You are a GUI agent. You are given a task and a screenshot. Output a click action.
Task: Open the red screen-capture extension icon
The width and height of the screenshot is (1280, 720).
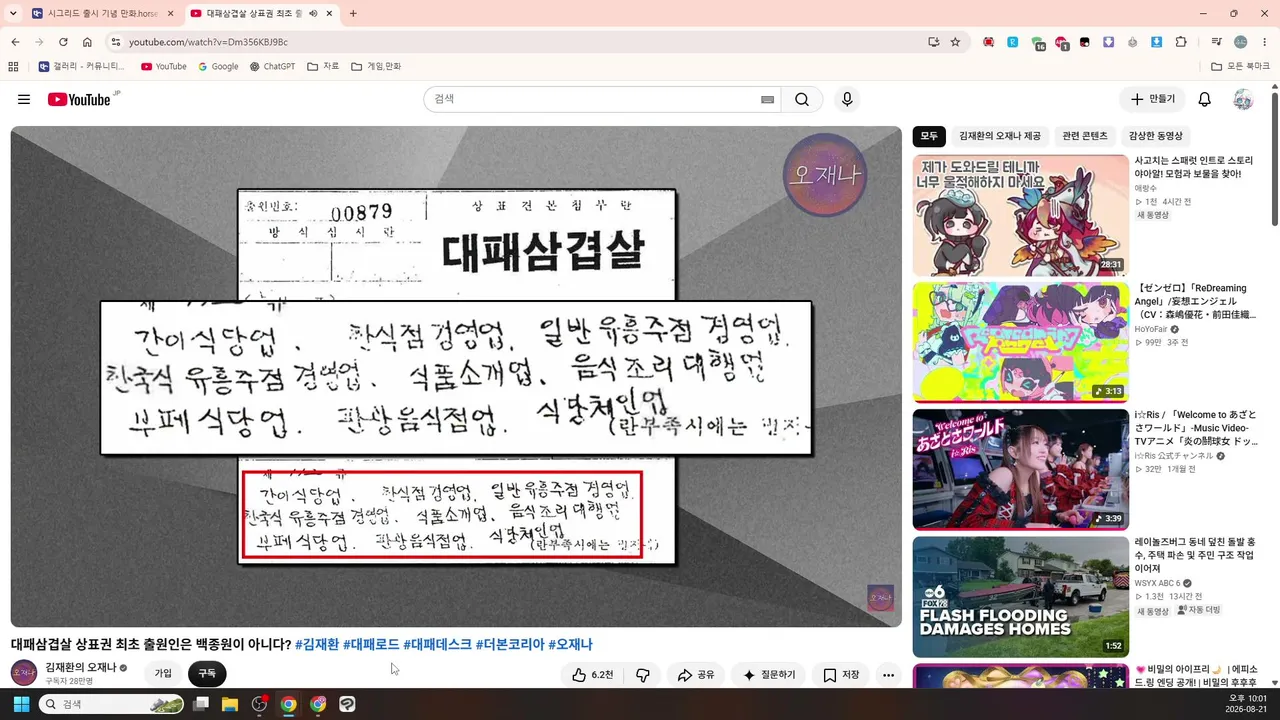point(989,42)
